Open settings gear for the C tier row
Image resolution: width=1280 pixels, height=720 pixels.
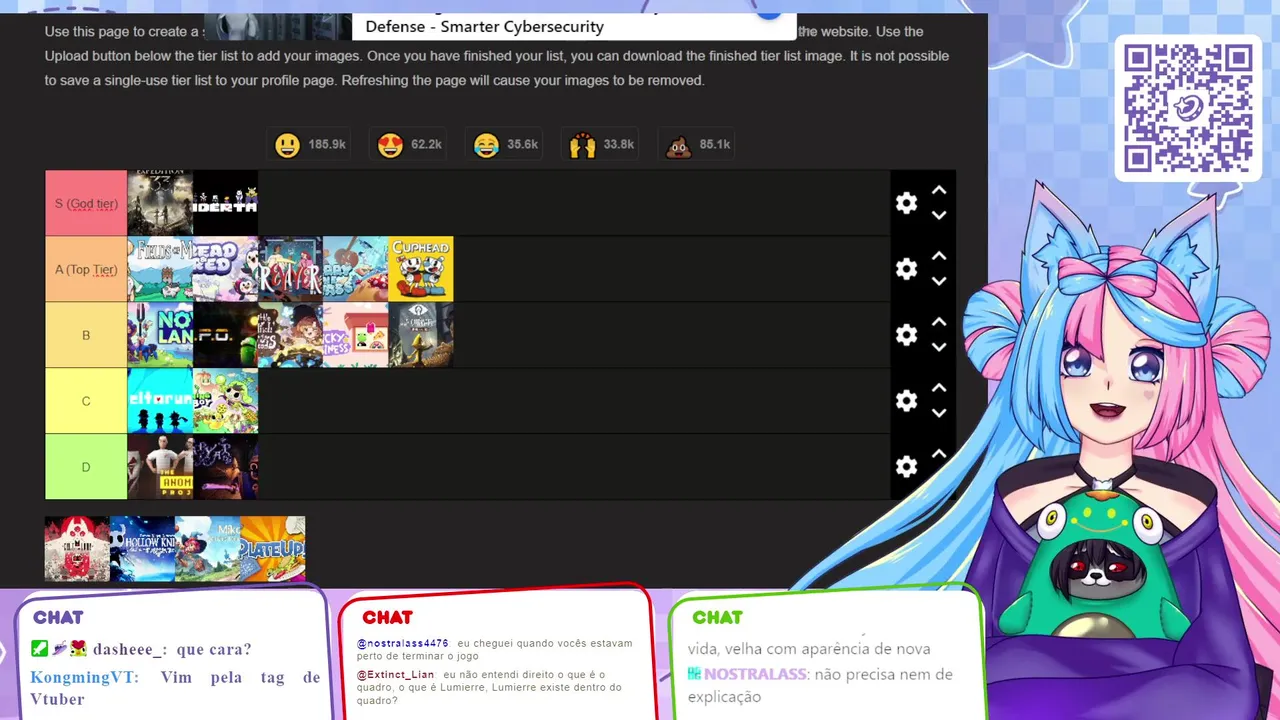coord(906,401)
